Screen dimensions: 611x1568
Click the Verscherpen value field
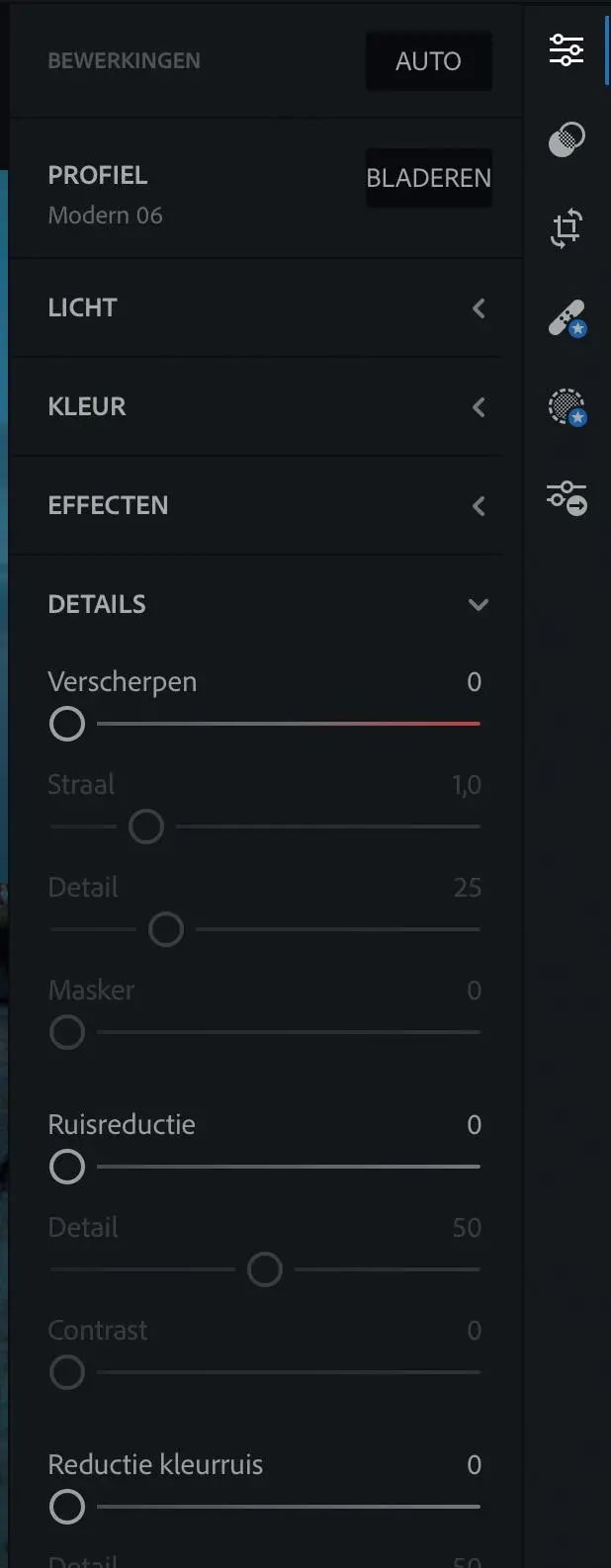[474, 682]
